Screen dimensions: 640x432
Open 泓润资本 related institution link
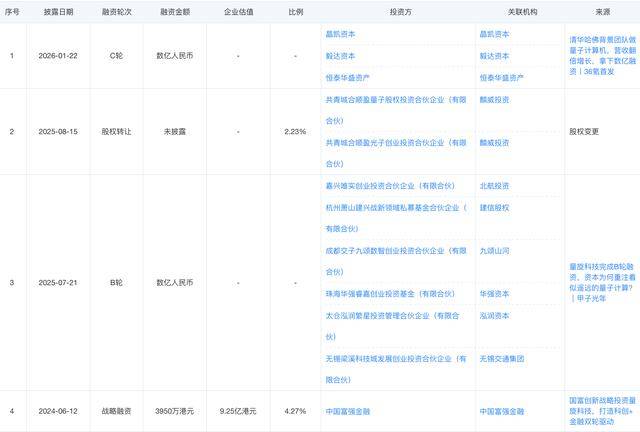coord(494,315)
